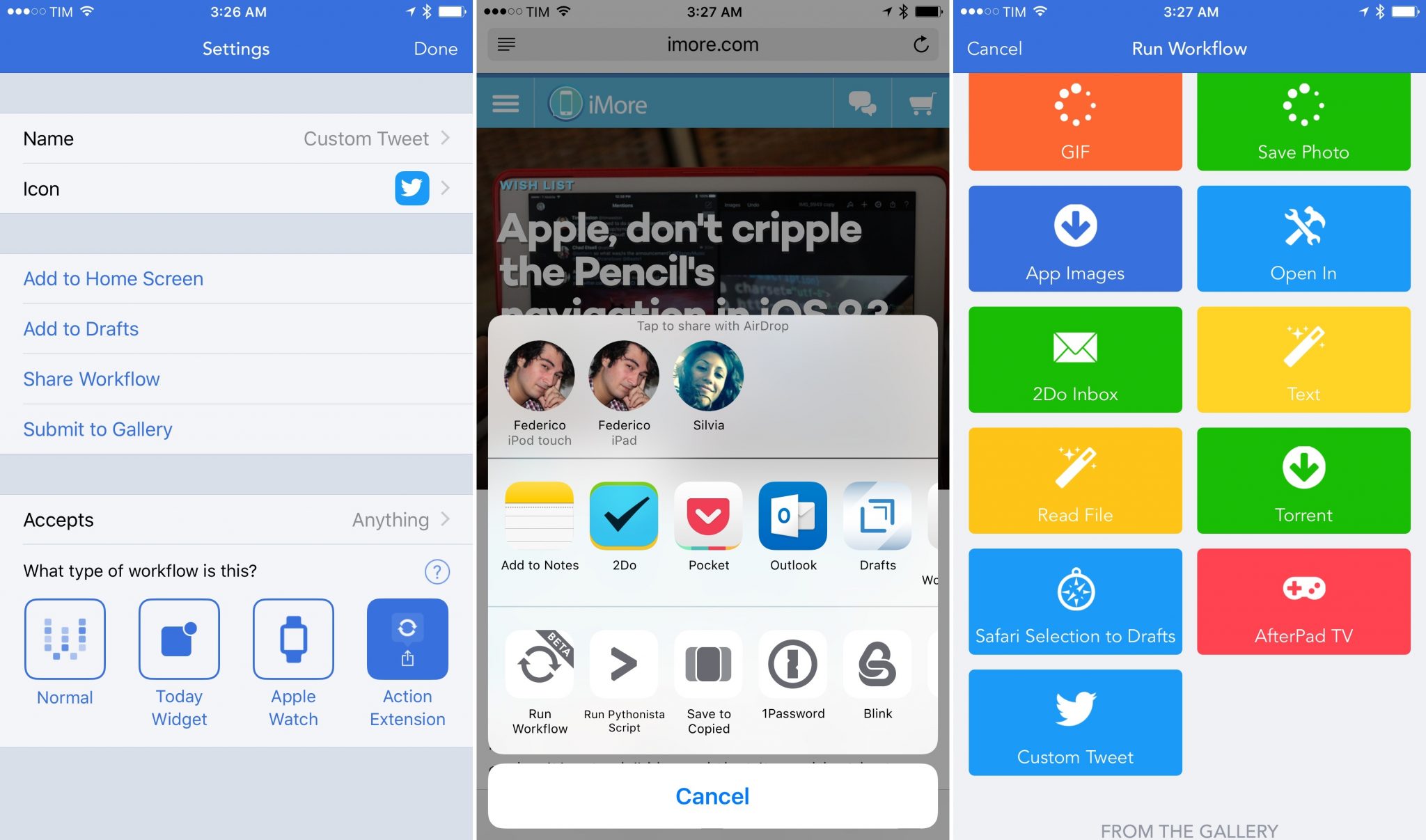This screenshot has height=840, width=1426.
Task: Expand the Icon selector
Action: click(448, 187)
